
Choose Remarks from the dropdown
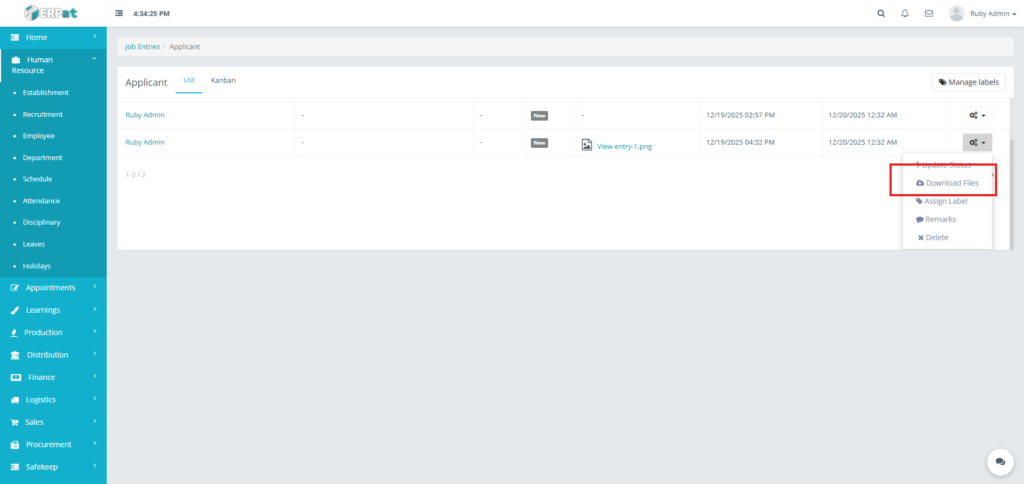point(947,220)
